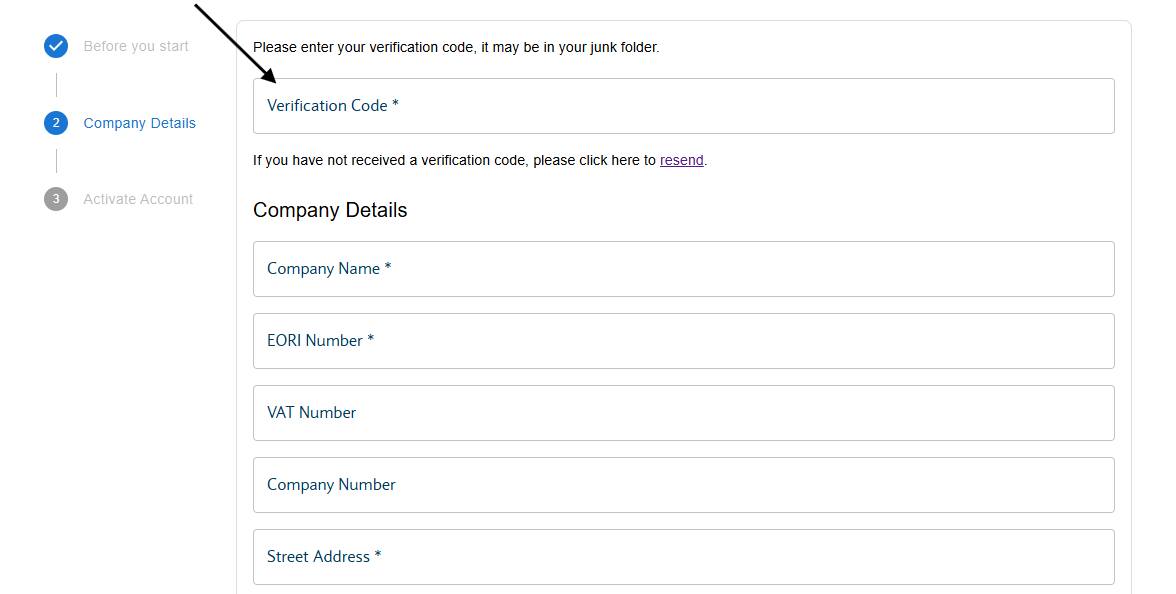Viewport: 1176px width, 594px height.
Task: Go back to Before you start step
Action: coord(136,46)
